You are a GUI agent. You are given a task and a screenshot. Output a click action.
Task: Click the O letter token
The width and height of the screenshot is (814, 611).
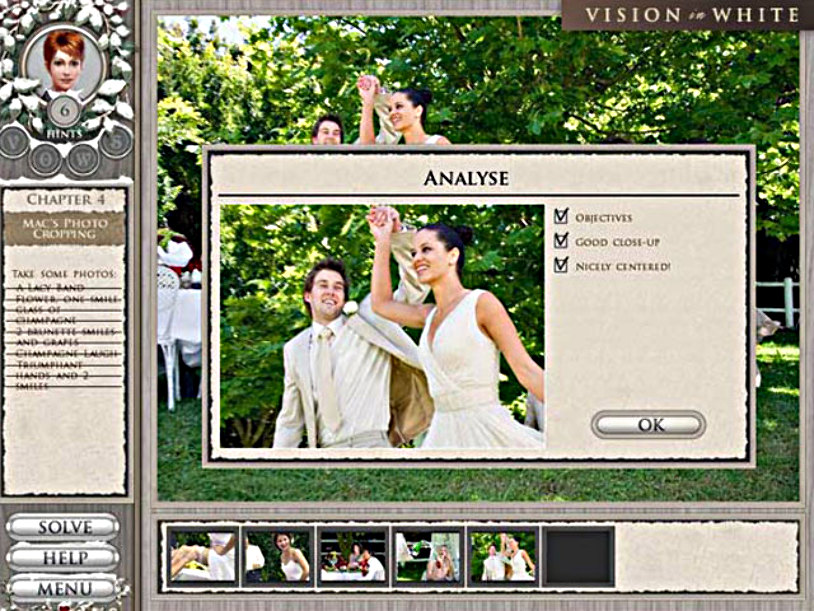click(x=44, y=160)
